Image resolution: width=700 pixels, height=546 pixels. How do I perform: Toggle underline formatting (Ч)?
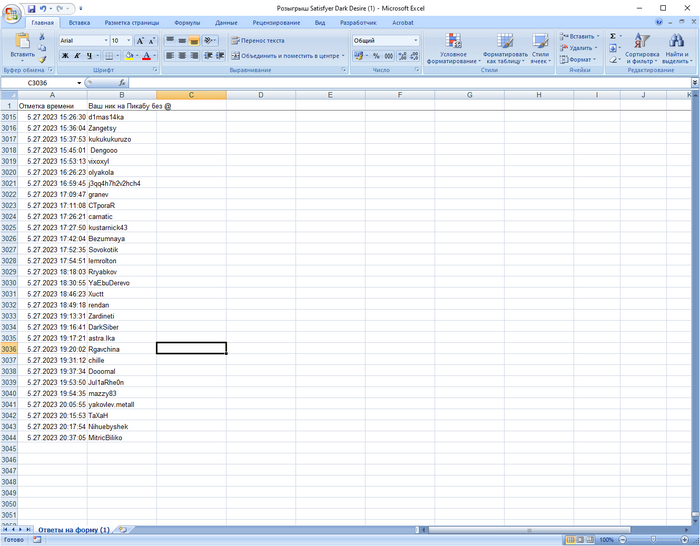click(89, 56)
